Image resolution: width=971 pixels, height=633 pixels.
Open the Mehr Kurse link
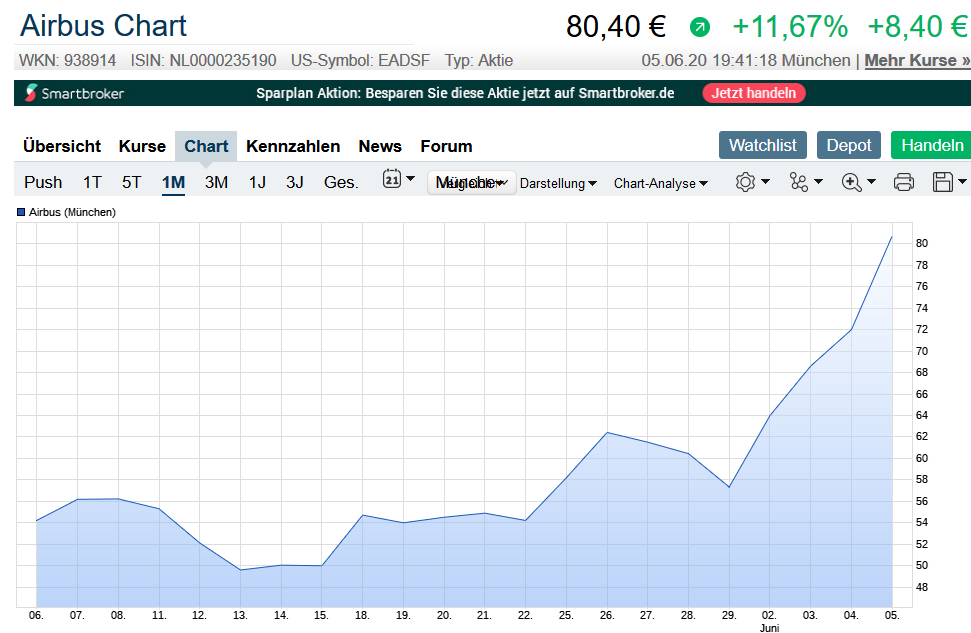click(x=917, y=61)
